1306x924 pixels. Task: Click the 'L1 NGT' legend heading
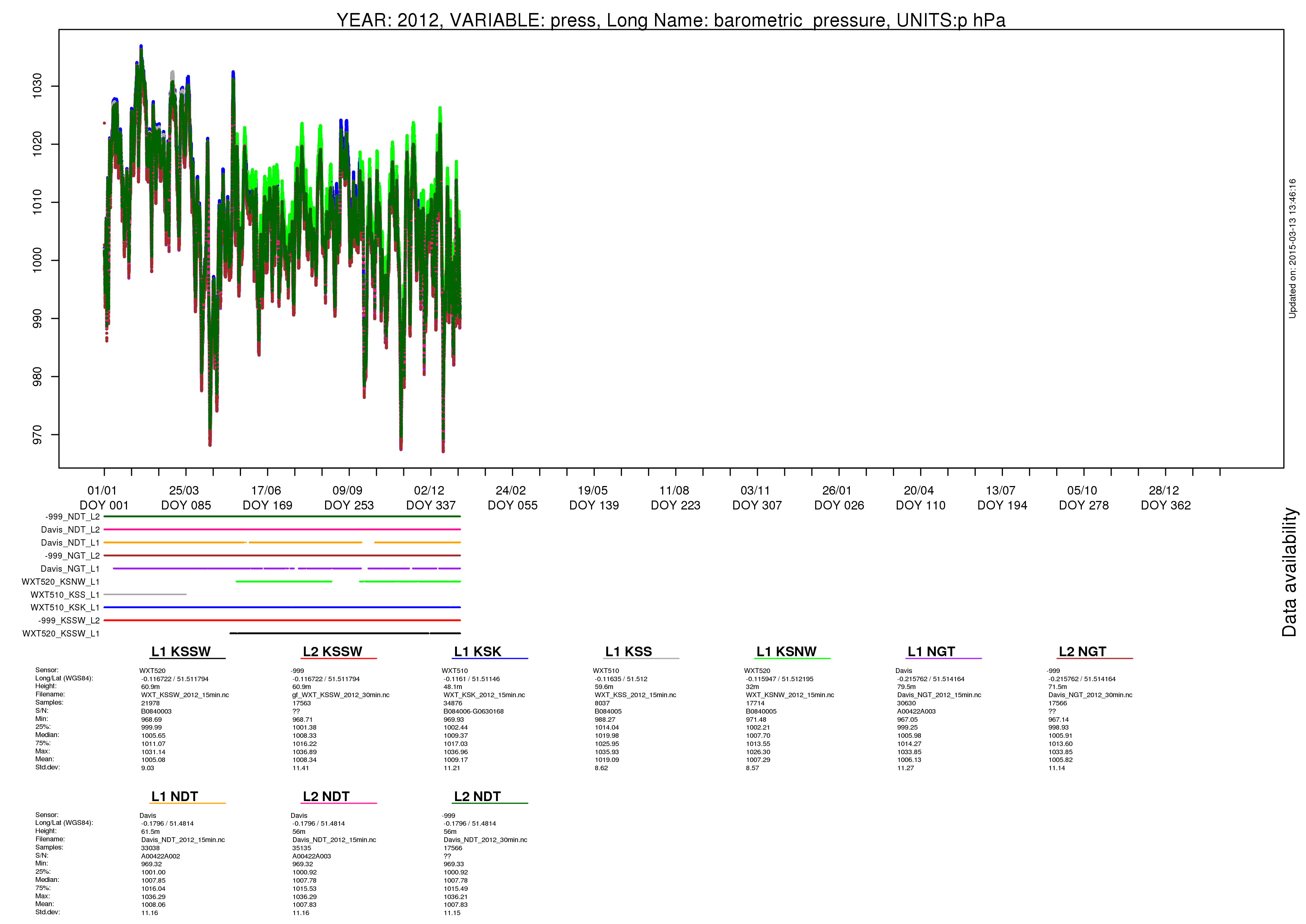pyautogui.click(x=931, y=652)
